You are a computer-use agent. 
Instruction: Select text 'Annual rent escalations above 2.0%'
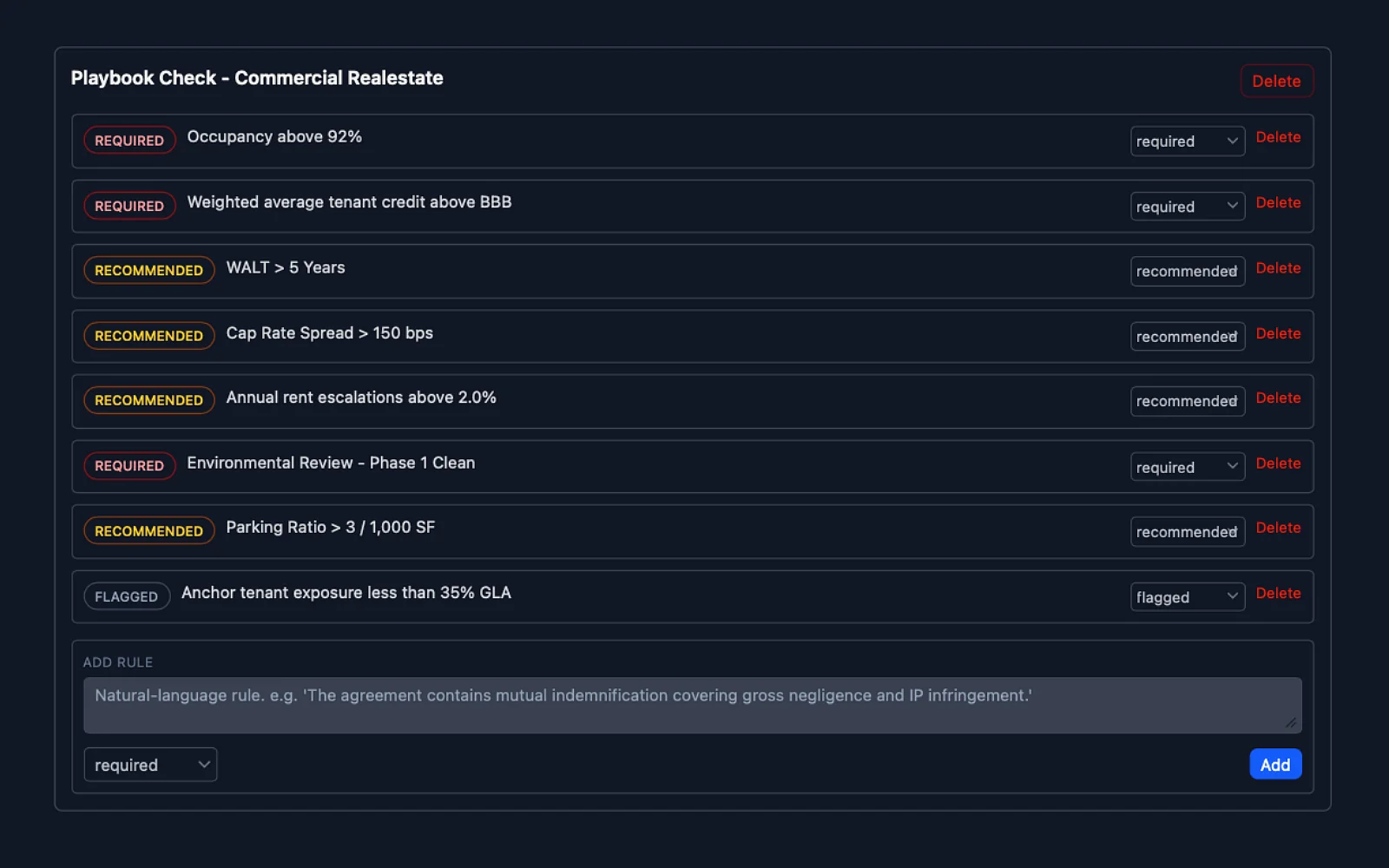361,398
